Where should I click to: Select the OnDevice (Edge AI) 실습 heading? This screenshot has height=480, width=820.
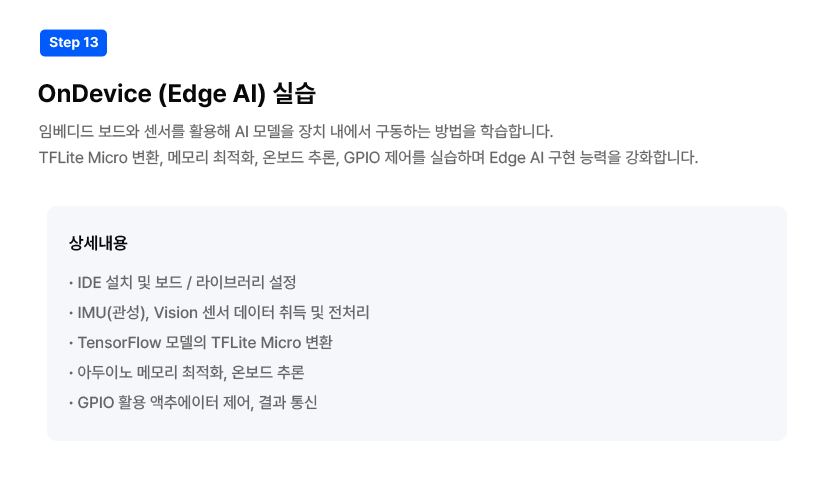177,94
